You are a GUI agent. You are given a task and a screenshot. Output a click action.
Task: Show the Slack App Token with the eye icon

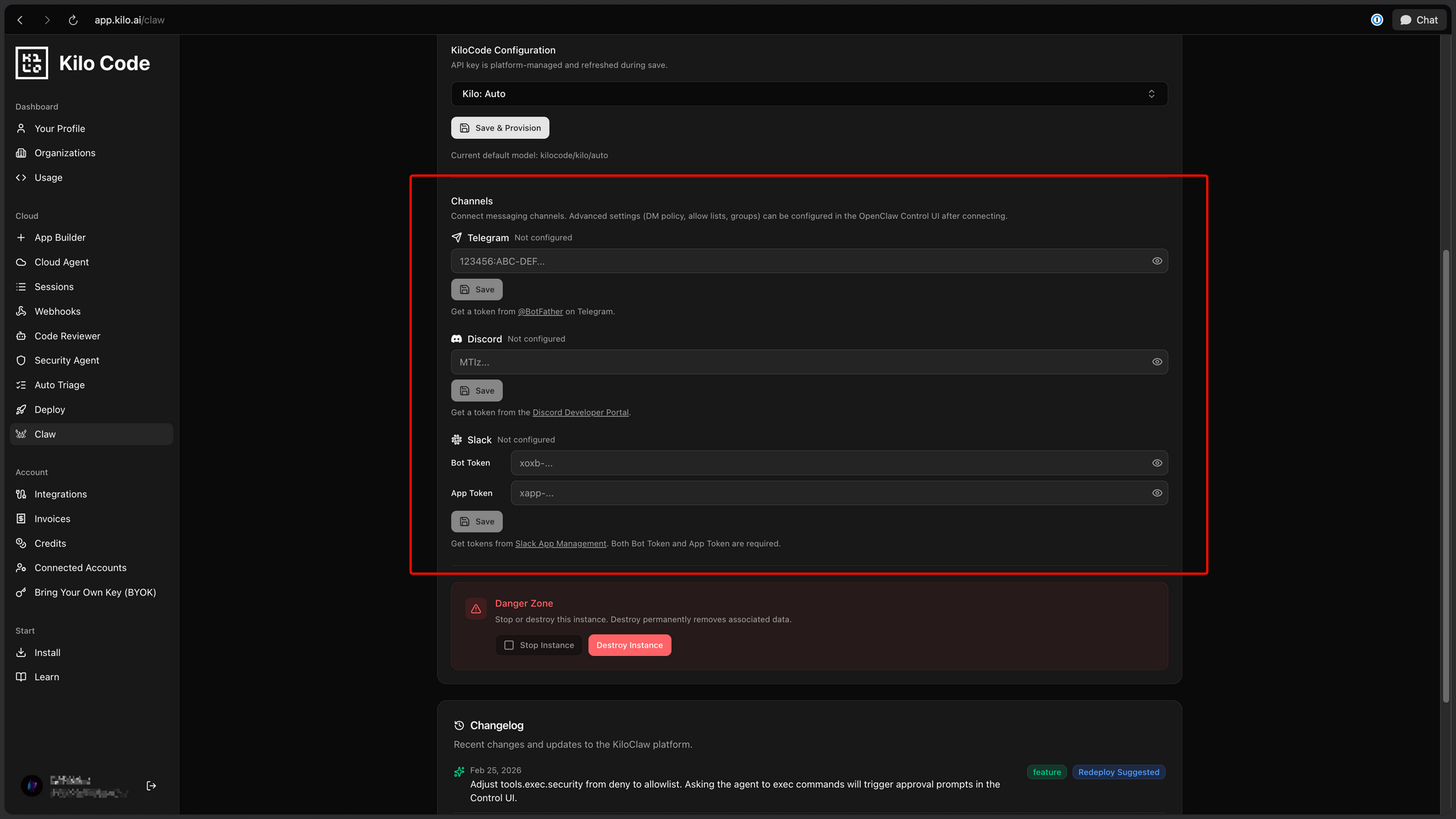click(1157, 493)
